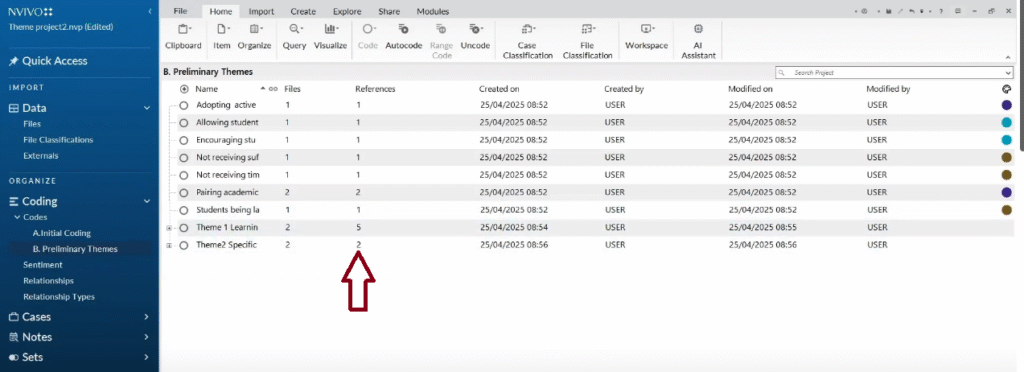Viewport: 1024px width, 372px height.
Task: Click the brown swatch for Not receiving suf
Action: pyautogui.click(x=1006, y=157)
